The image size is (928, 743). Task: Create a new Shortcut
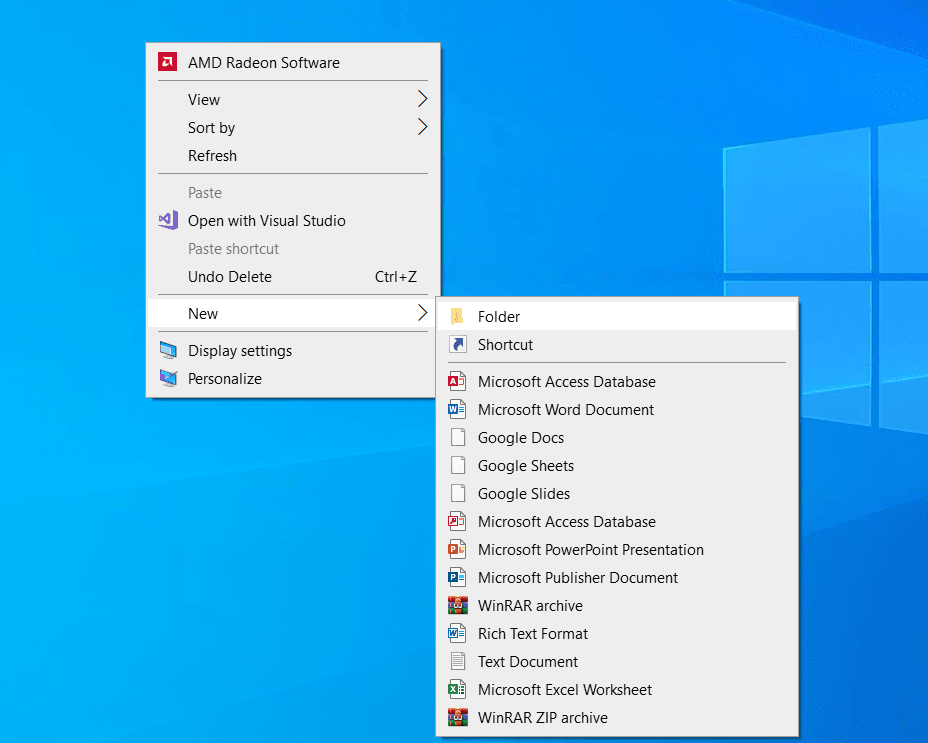617,344
